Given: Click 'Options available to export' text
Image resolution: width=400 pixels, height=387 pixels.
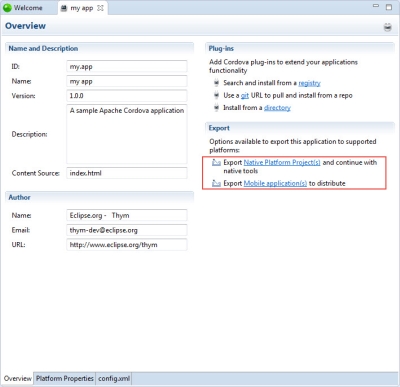Looking at the screenshot, I should click(x=293, y=146).
